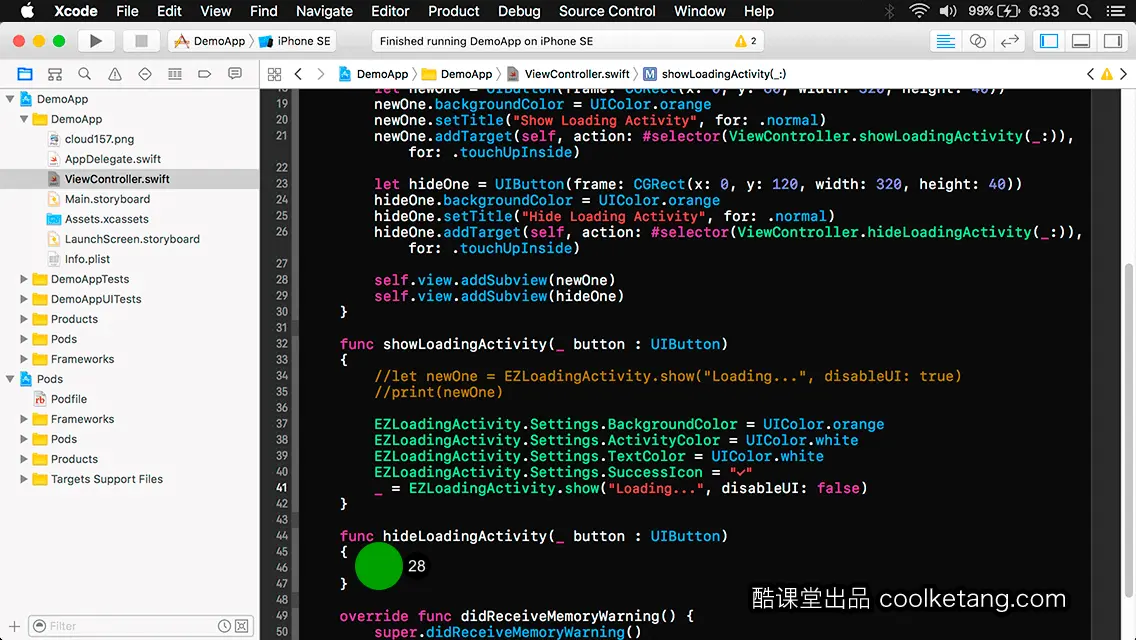Click the jump bar warning icon
This screenshot has height=640, width=1136.
point(1107,74)
